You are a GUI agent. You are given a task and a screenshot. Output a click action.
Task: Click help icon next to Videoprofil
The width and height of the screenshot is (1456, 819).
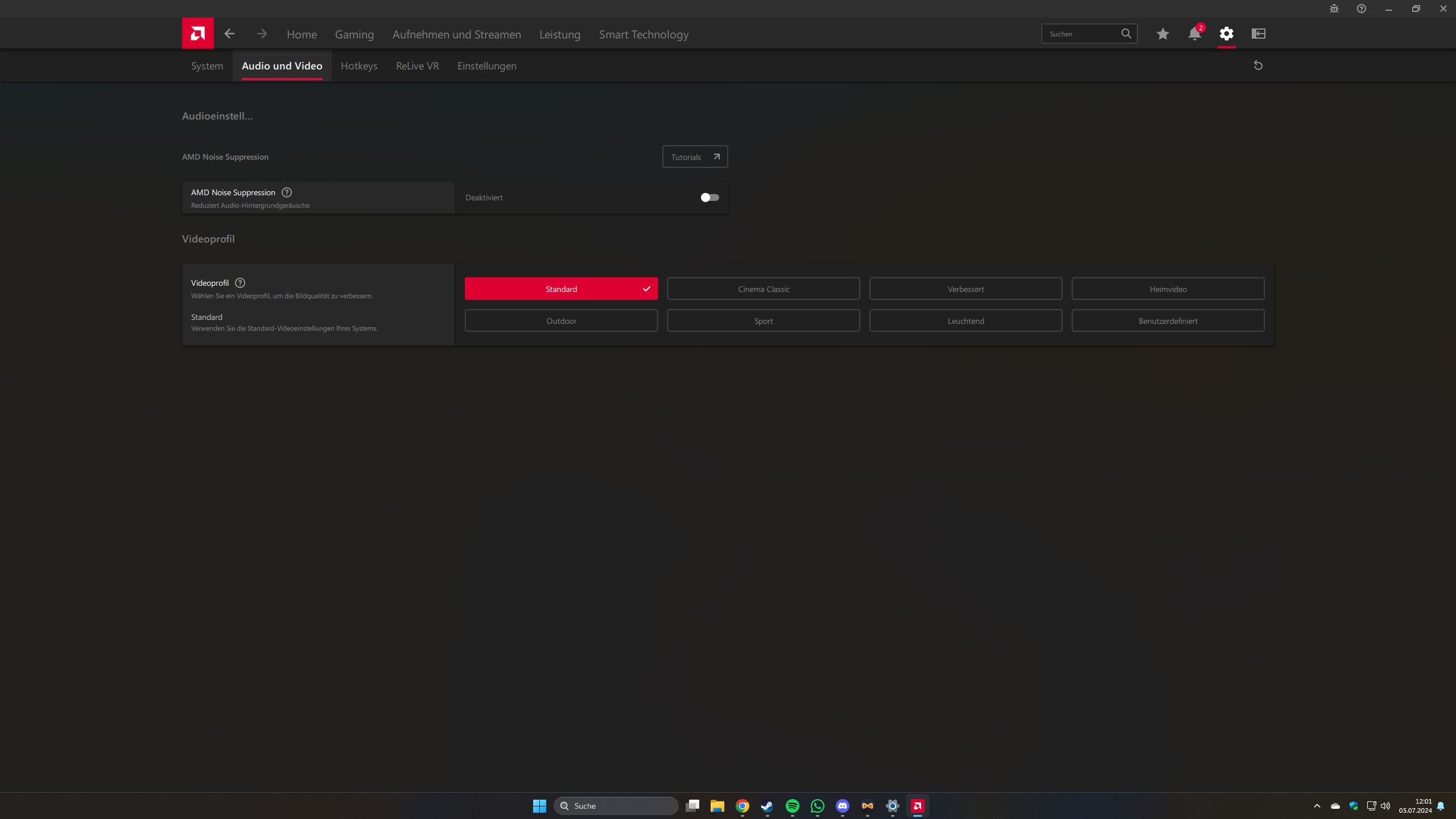[240, 283]
